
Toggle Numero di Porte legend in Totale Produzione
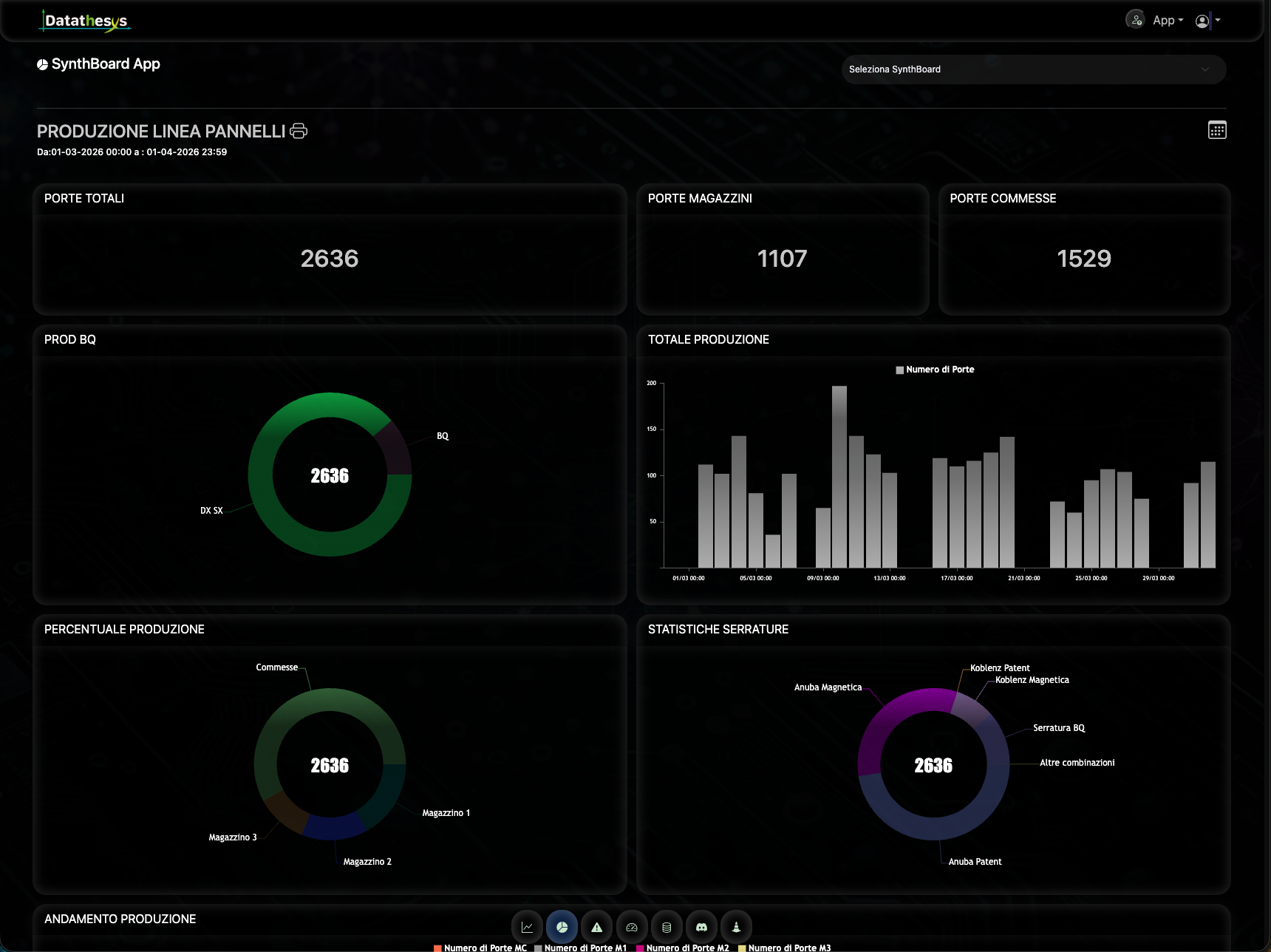935,370
